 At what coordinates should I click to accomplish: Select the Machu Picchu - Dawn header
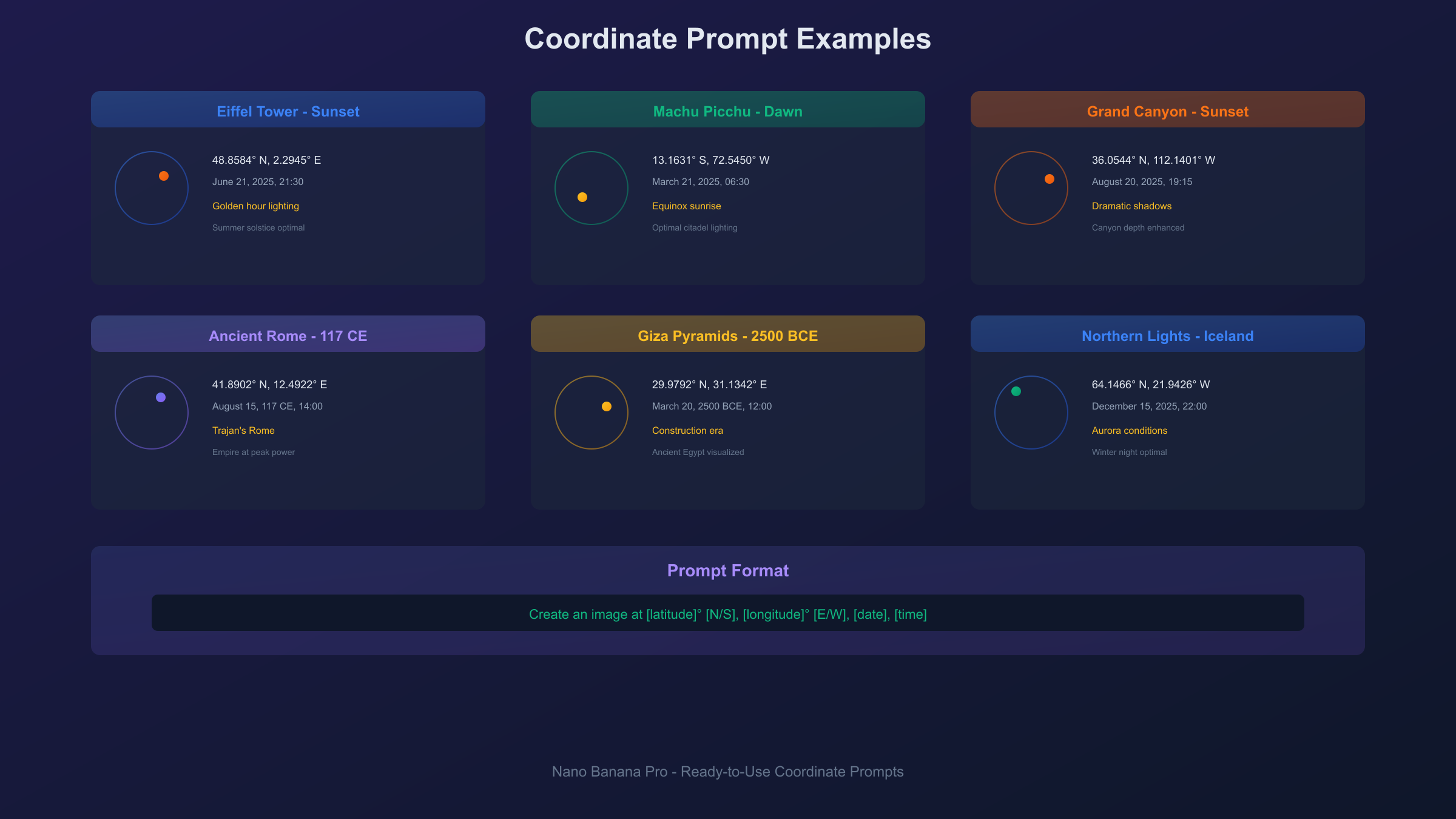coord(728,112)
